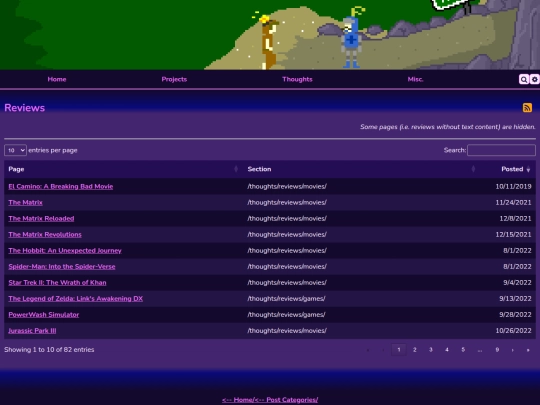Open Link's Awakening DX review
The image size is (540, 405).
(76, 299)
